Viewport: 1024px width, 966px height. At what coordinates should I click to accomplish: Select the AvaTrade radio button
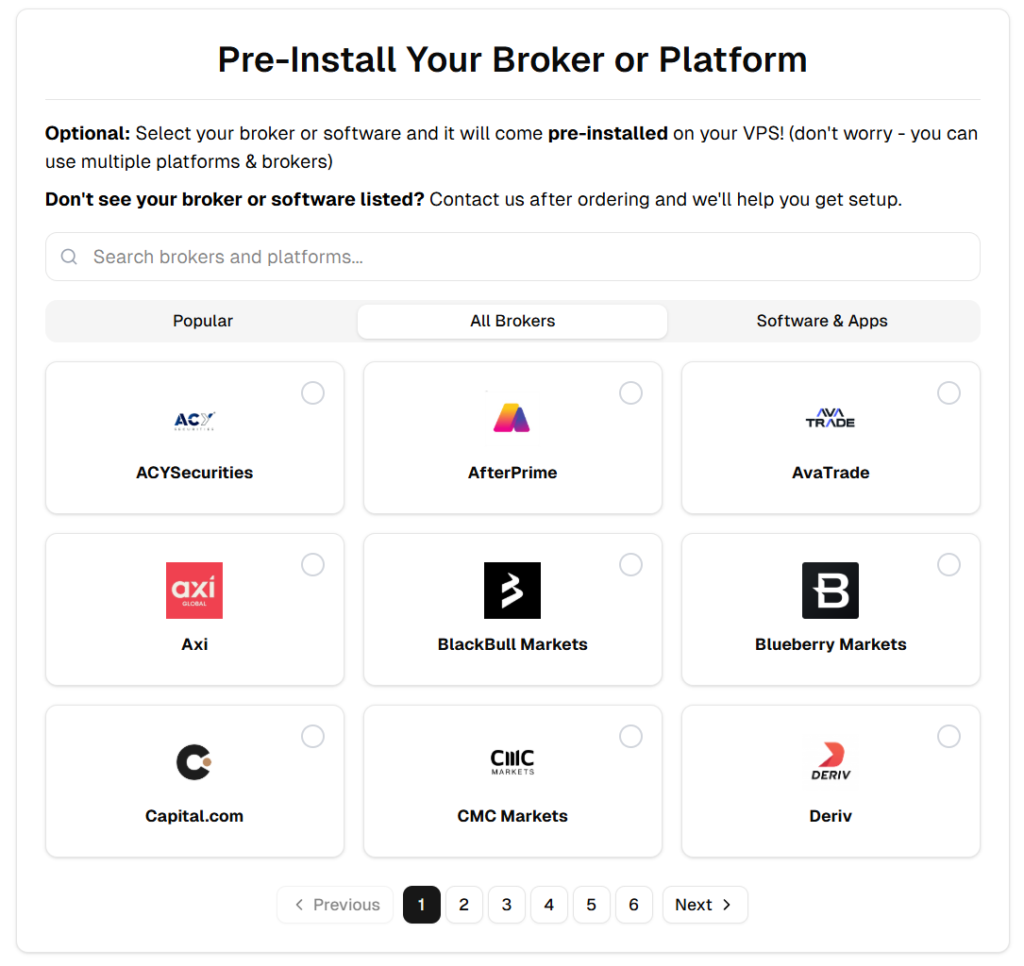click(949, 393)
